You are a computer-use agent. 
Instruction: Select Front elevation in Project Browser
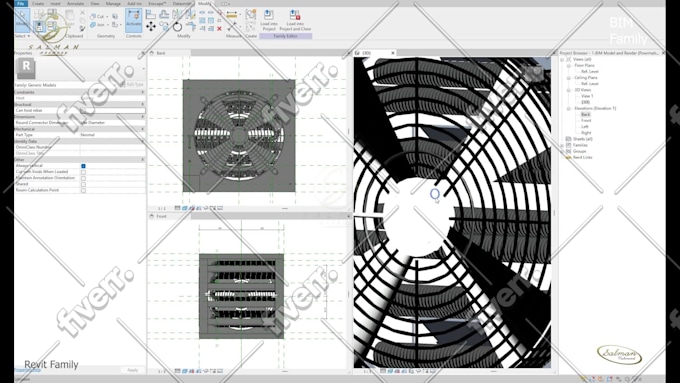tap(586, 121)
